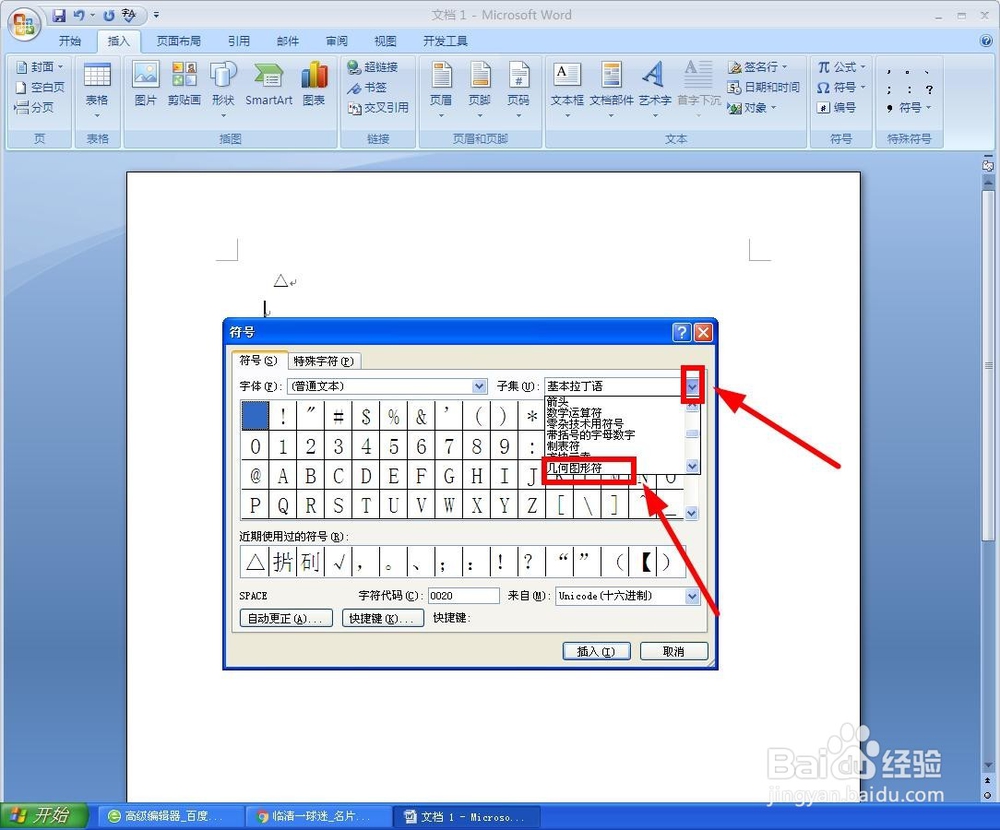The image size is (1000, 830).
Task: Select the 邮件 ribbon tab
Action: tap(288, 41)
